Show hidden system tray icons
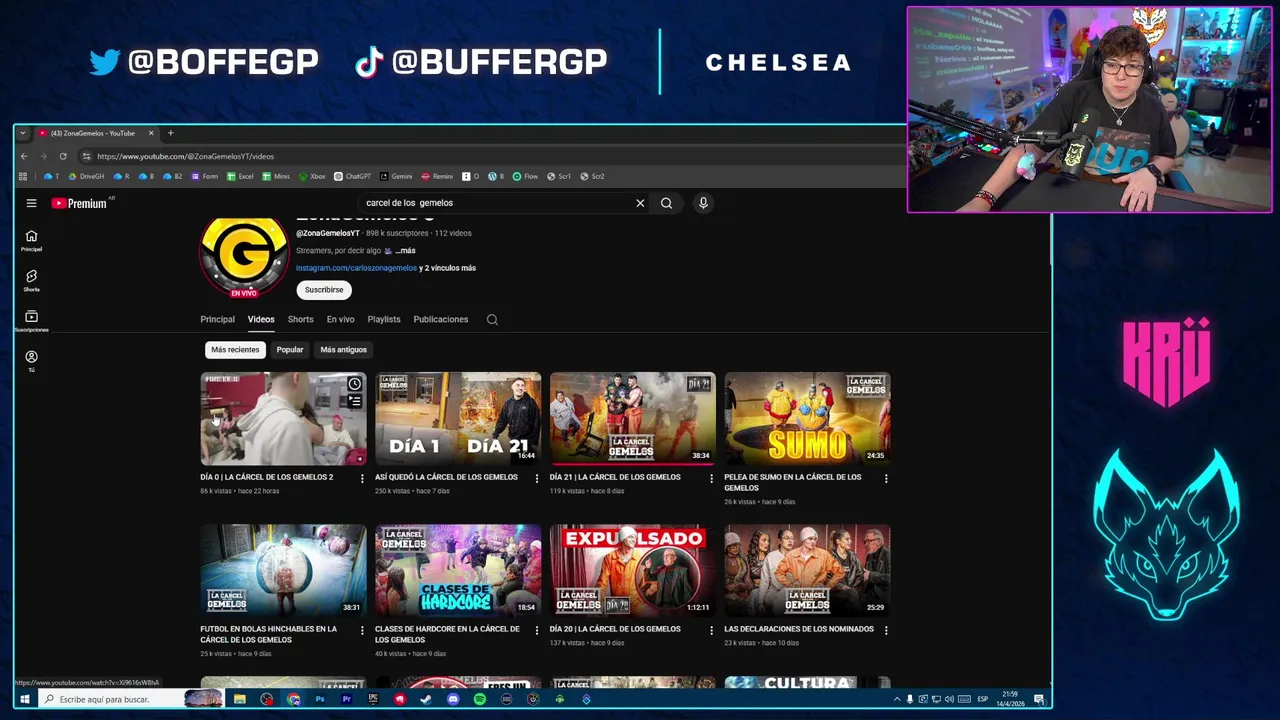 [896, 699]
